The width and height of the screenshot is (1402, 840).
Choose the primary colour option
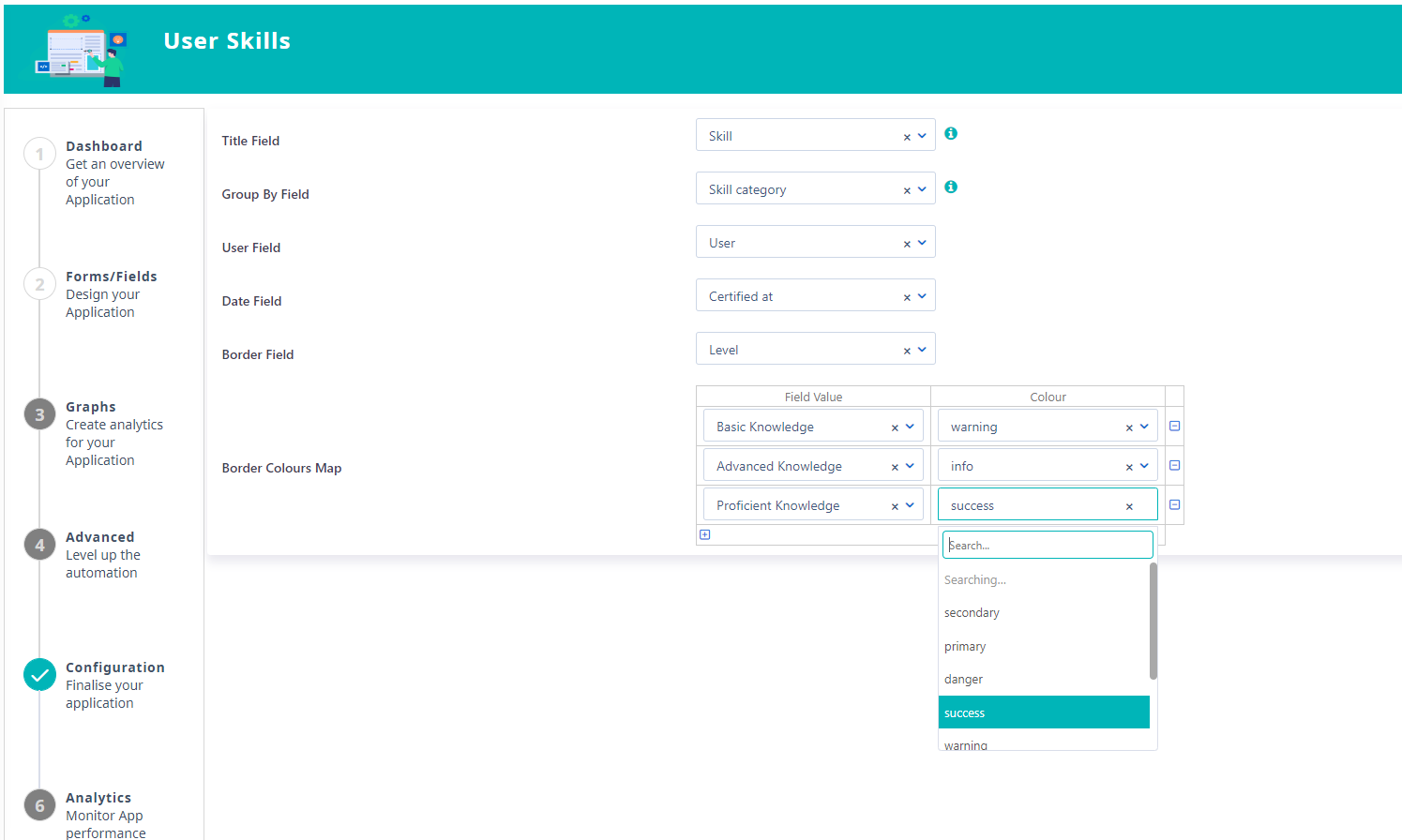point(964,646)
